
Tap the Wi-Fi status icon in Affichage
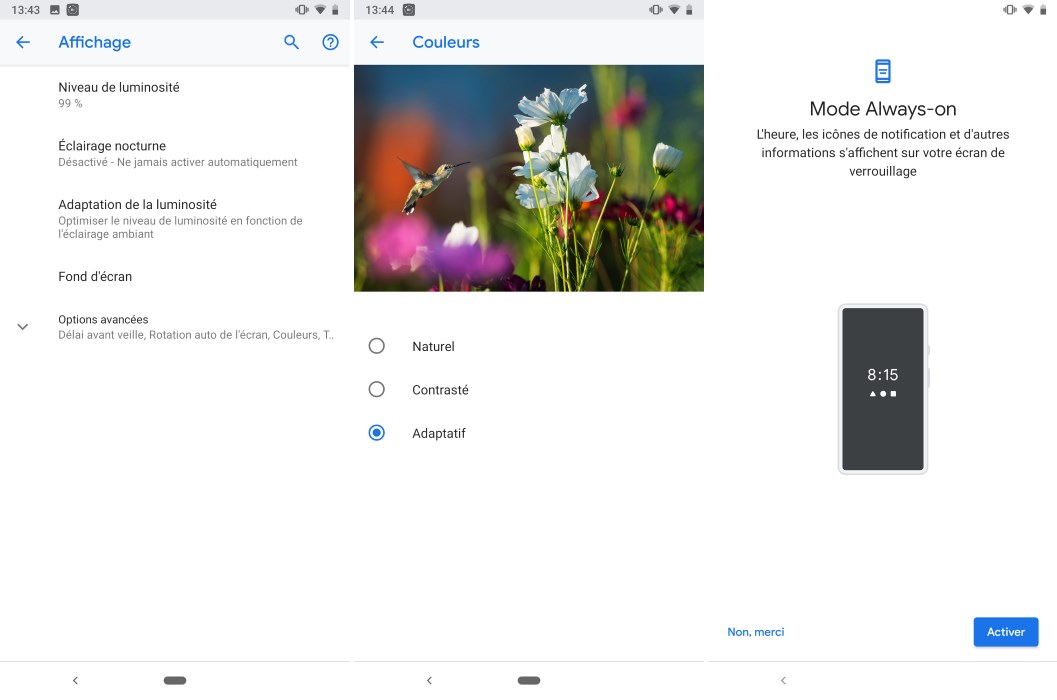coord(320,9)
